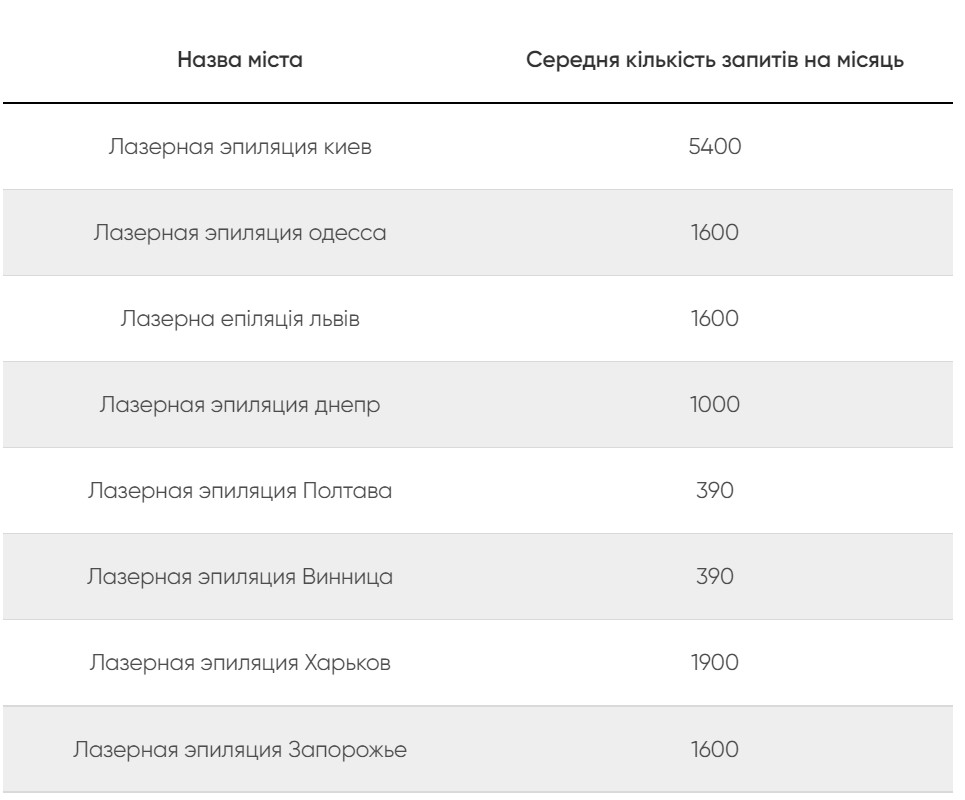Select 'Лазерна епіляція львів' cell
The height and width of the screenshot is (800, 965).
click(x=240, y=319)
